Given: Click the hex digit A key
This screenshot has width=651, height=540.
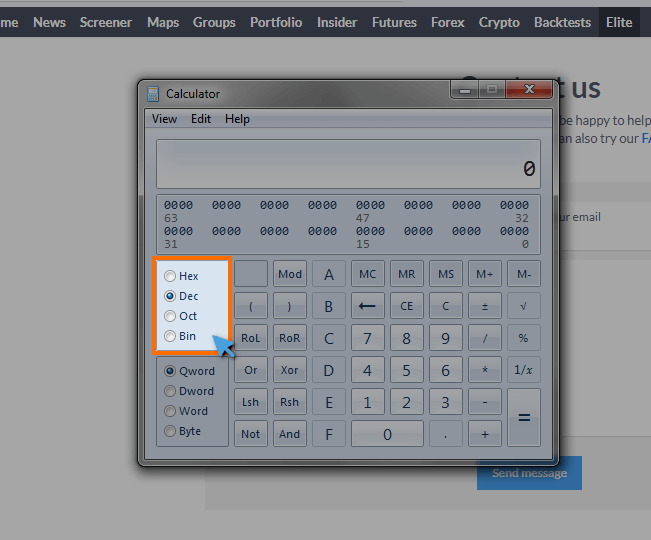Looking at the screenshot, I should [329, 274].
